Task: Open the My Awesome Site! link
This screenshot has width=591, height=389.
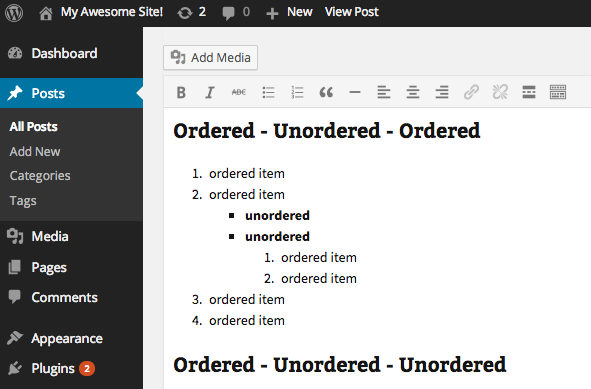Action: [112, 12]
